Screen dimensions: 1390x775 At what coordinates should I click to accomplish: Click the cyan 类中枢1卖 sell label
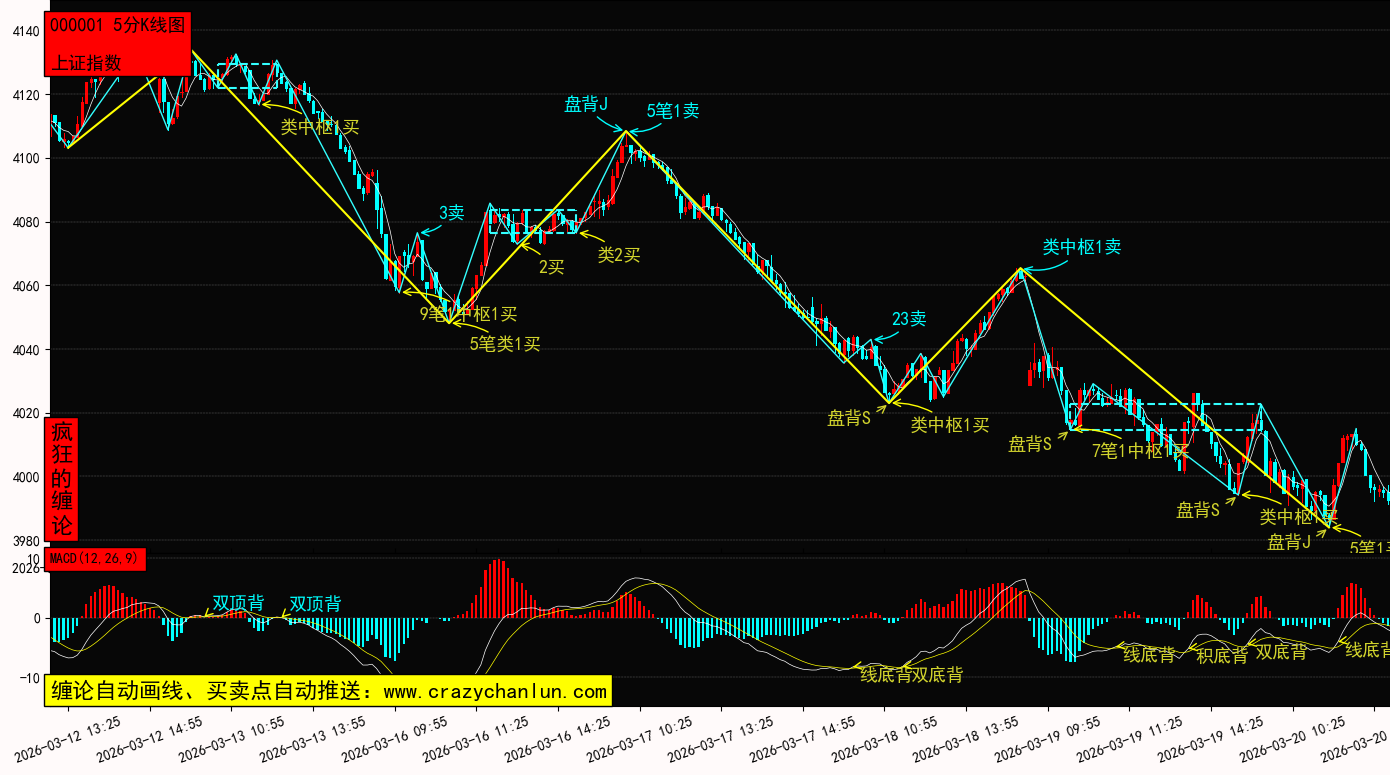(1081, 247)
